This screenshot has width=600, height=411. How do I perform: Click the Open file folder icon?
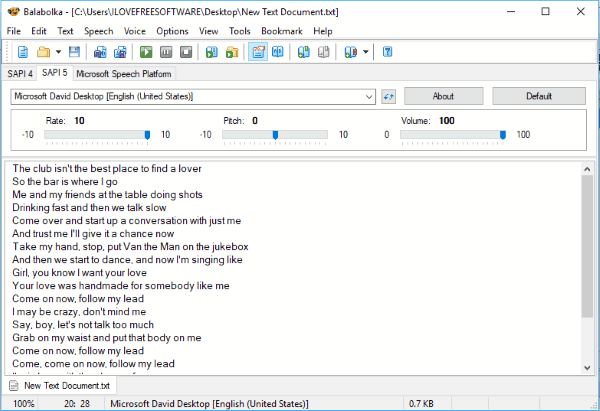click(43, 52)
